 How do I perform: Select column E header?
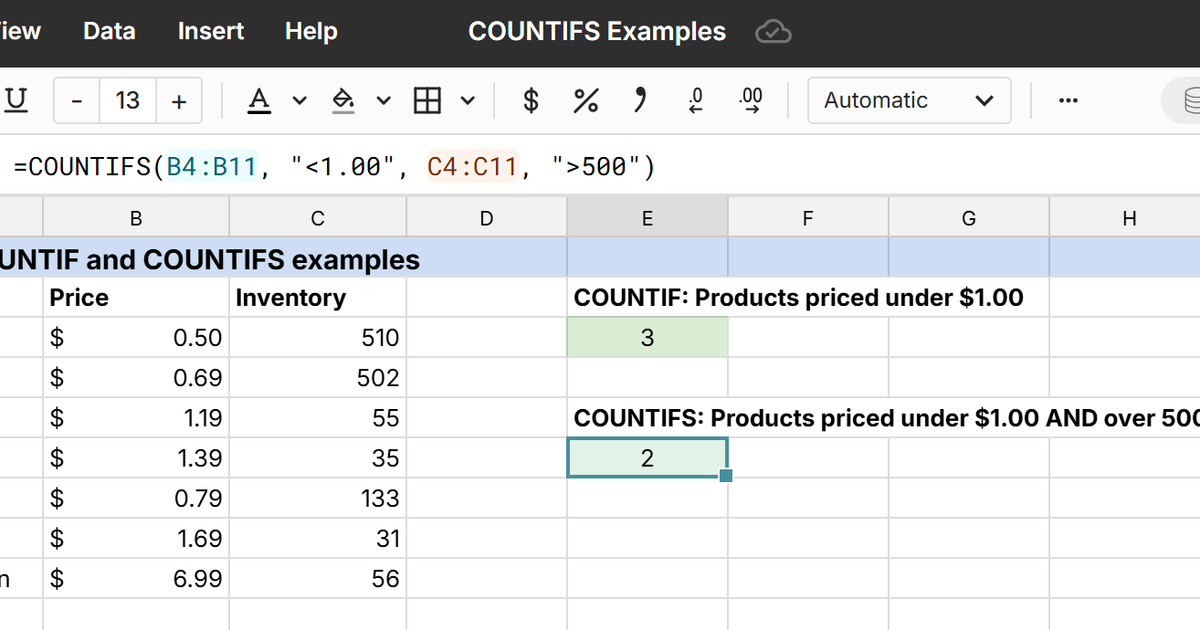click(x=647, y=218)
